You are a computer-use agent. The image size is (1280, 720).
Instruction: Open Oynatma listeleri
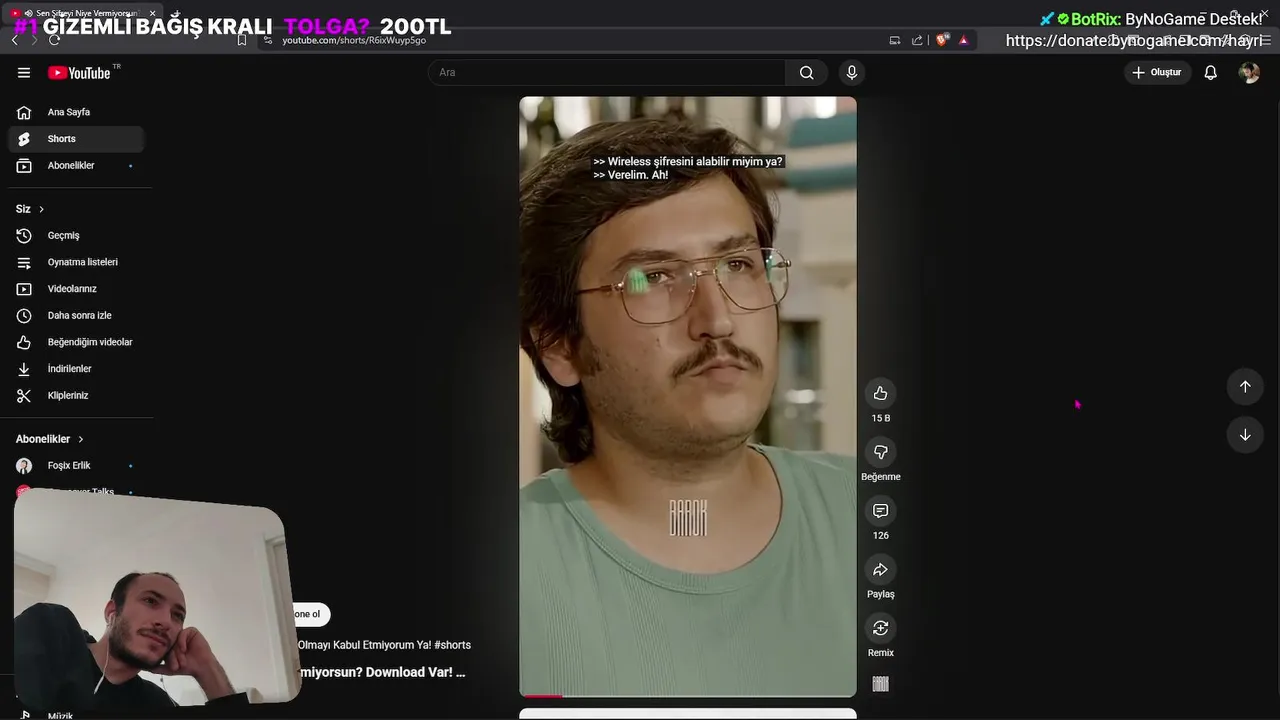[76, 262]
